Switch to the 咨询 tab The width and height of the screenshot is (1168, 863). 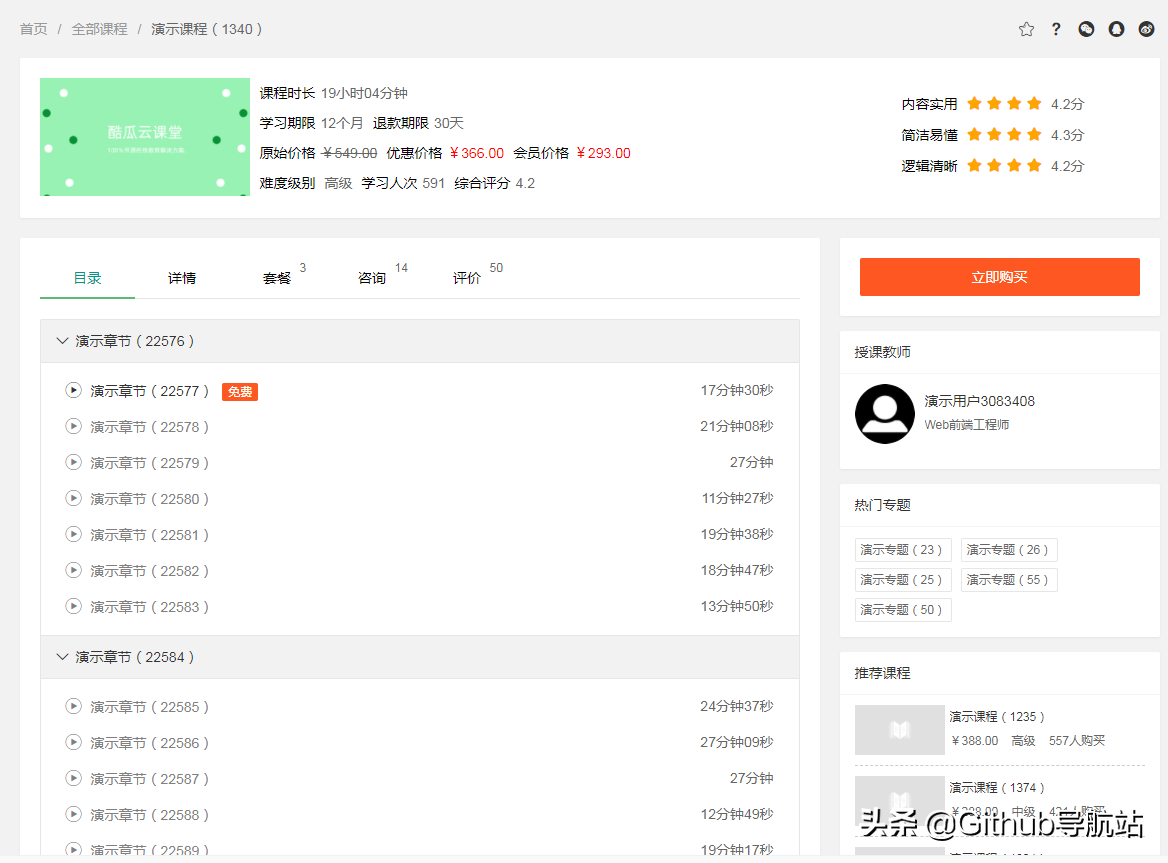pyautogui.click(x=371, y=277)
